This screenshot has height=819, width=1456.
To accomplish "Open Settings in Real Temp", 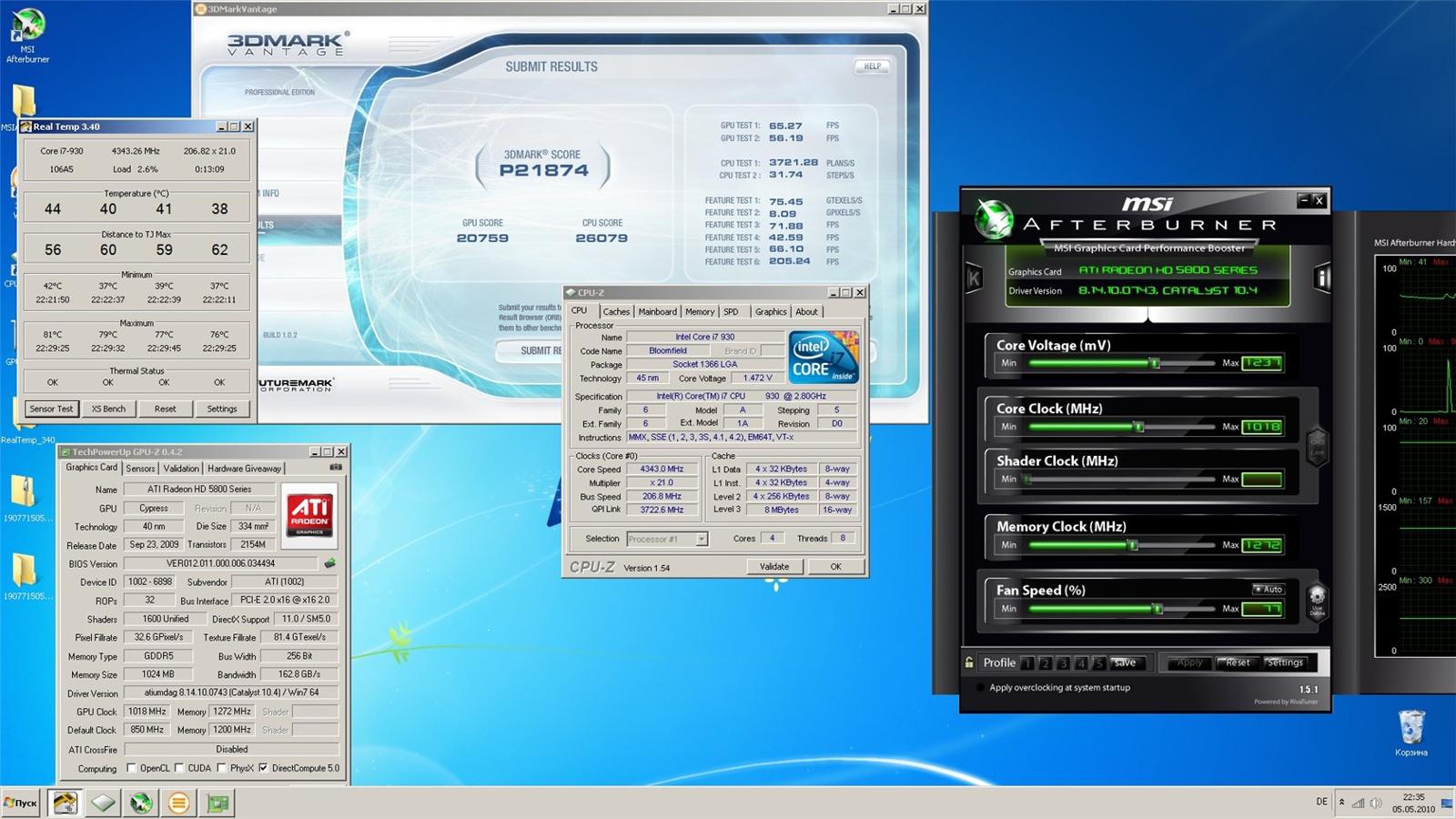I will coord(222,409).
